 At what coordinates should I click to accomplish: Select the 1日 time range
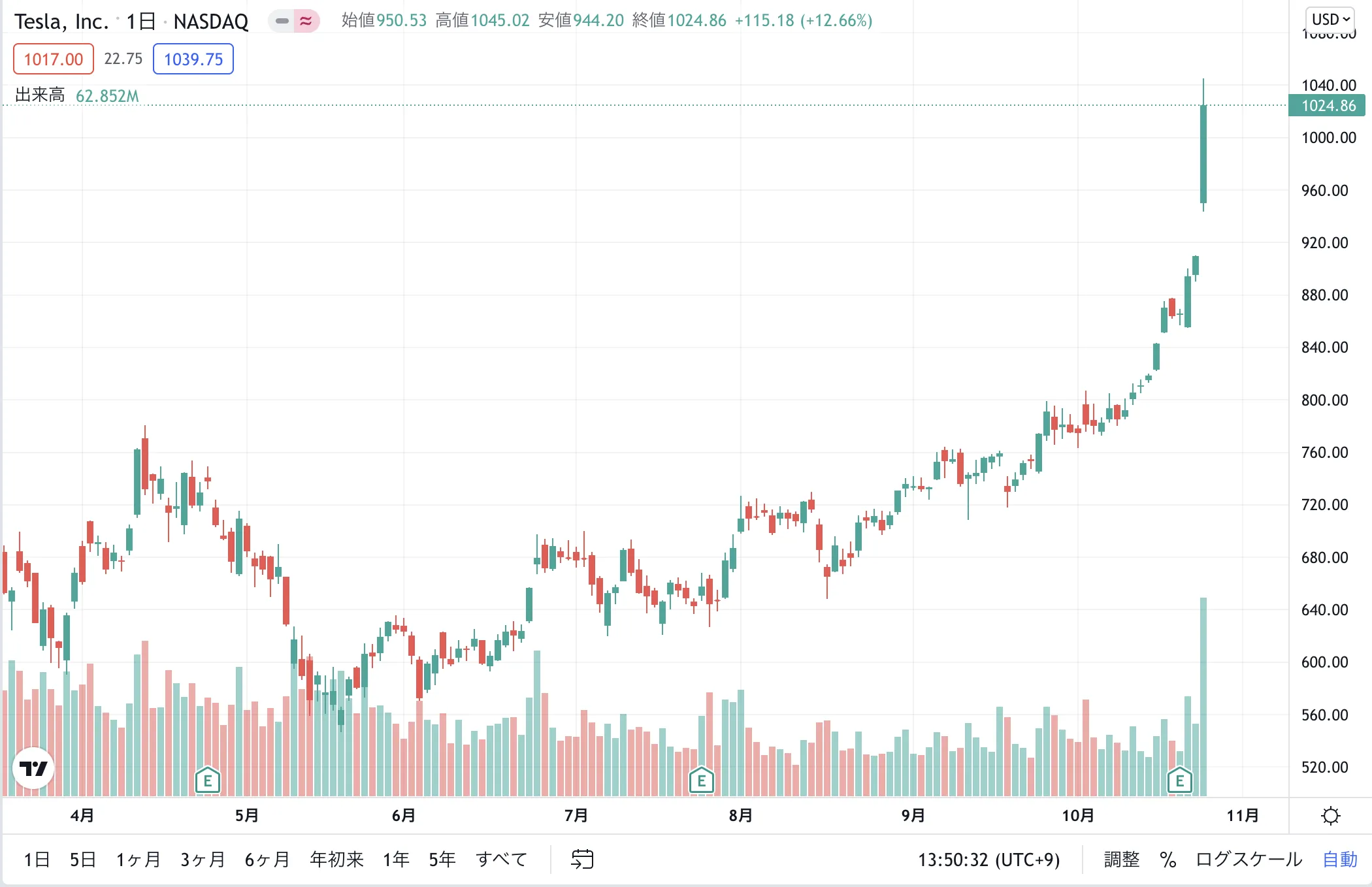tap(37, 860)
